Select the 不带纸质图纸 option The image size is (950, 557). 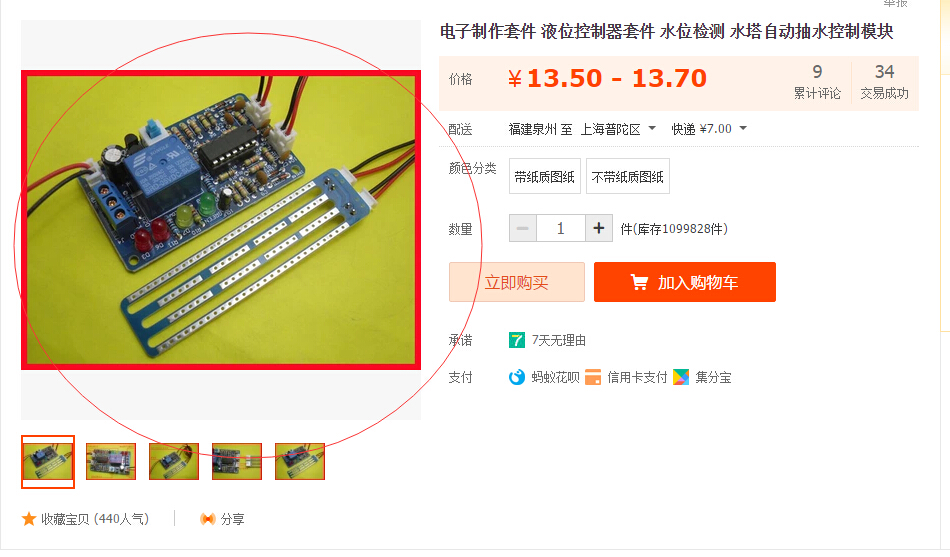(628, 176)
